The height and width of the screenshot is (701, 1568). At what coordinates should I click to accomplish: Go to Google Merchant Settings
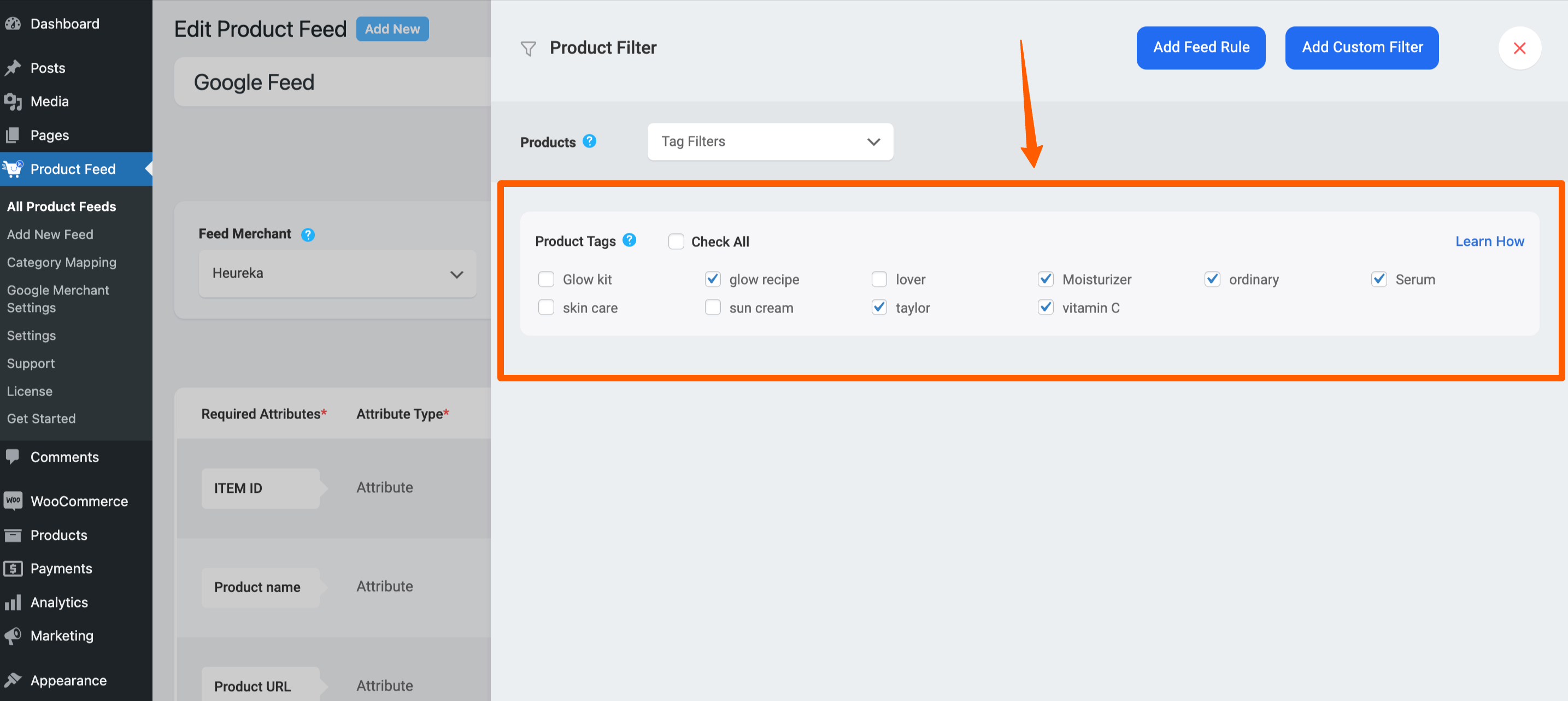[58, 298]
